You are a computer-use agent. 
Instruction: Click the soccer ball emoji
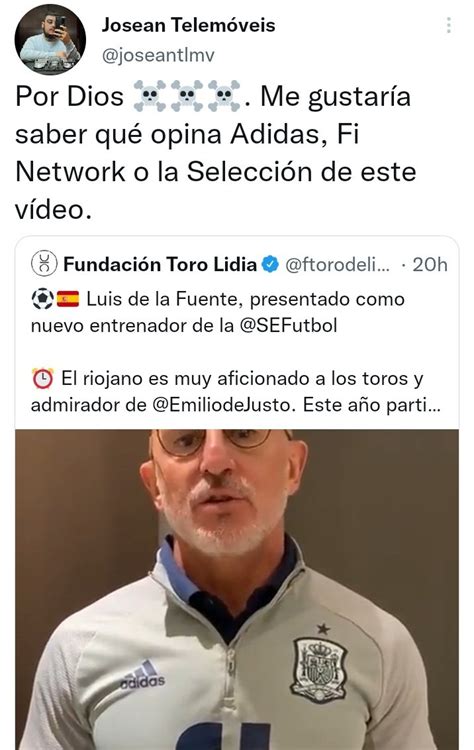42,299
